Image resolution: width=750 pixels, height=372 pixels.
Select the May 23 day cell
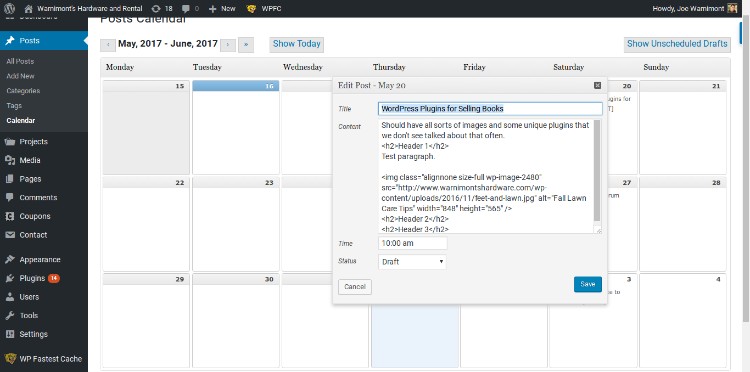click(235, 224)
